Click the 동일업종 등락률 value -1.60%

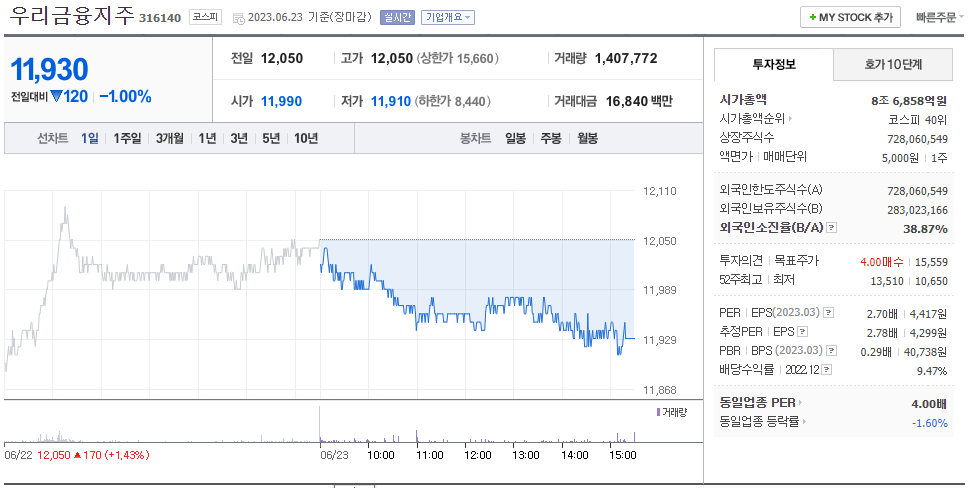point(930,423)
